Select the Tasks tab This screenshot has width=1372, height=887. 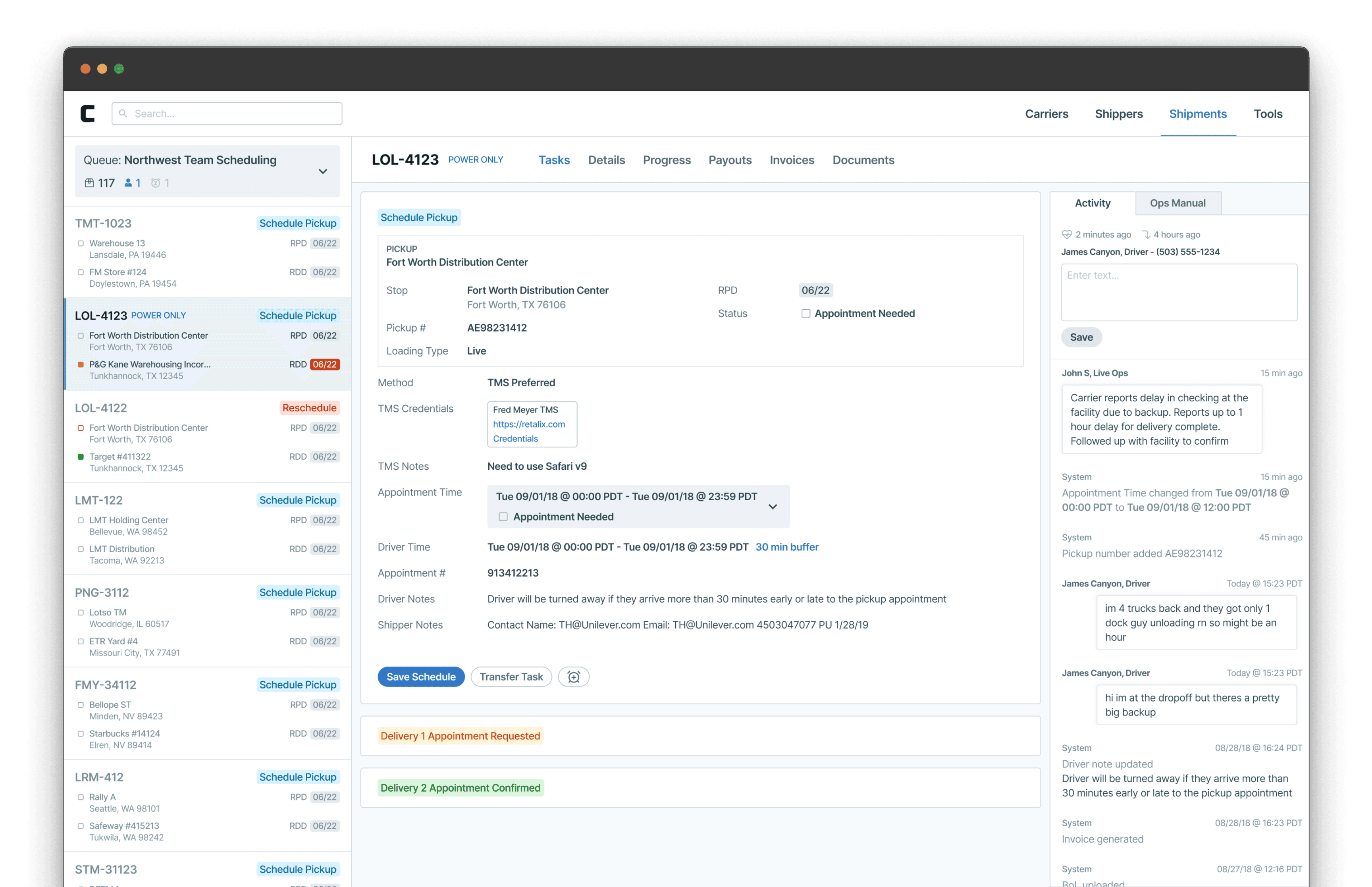point(554,160)
